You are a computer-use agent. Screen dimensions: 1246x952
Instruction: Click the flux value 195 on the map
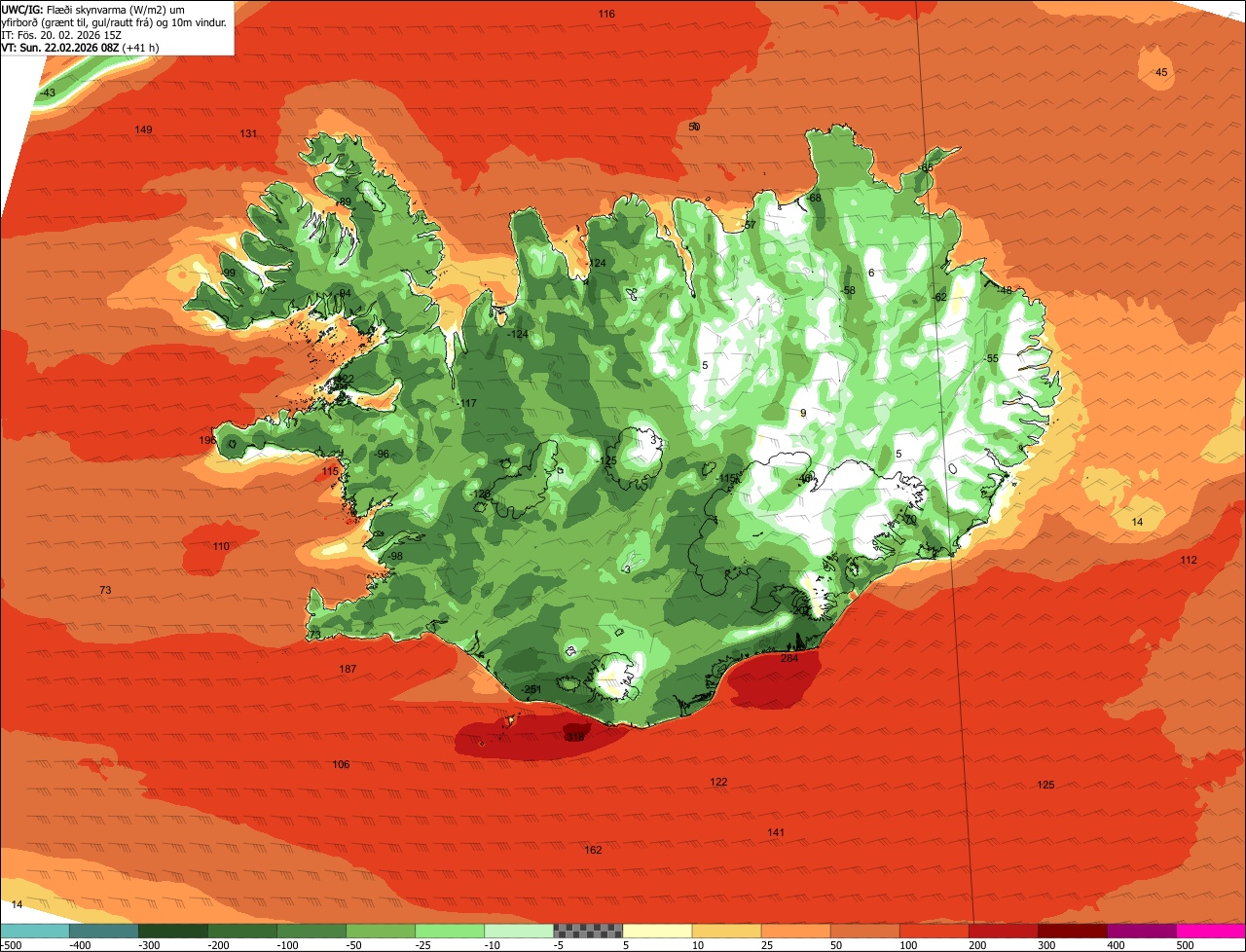click(207, 441)
